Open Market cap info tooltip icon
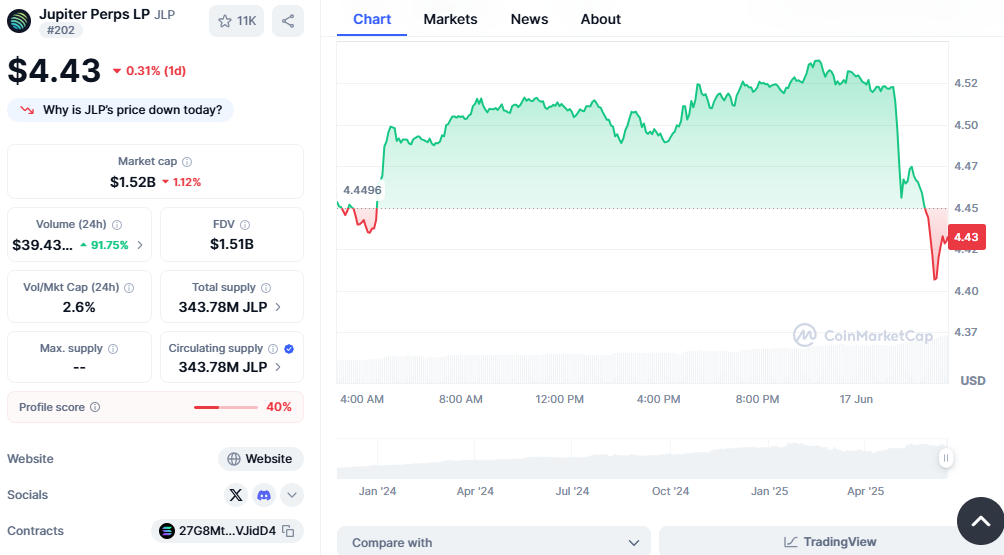Viewport: 1004px width, 555px height. tap(187, 162)
